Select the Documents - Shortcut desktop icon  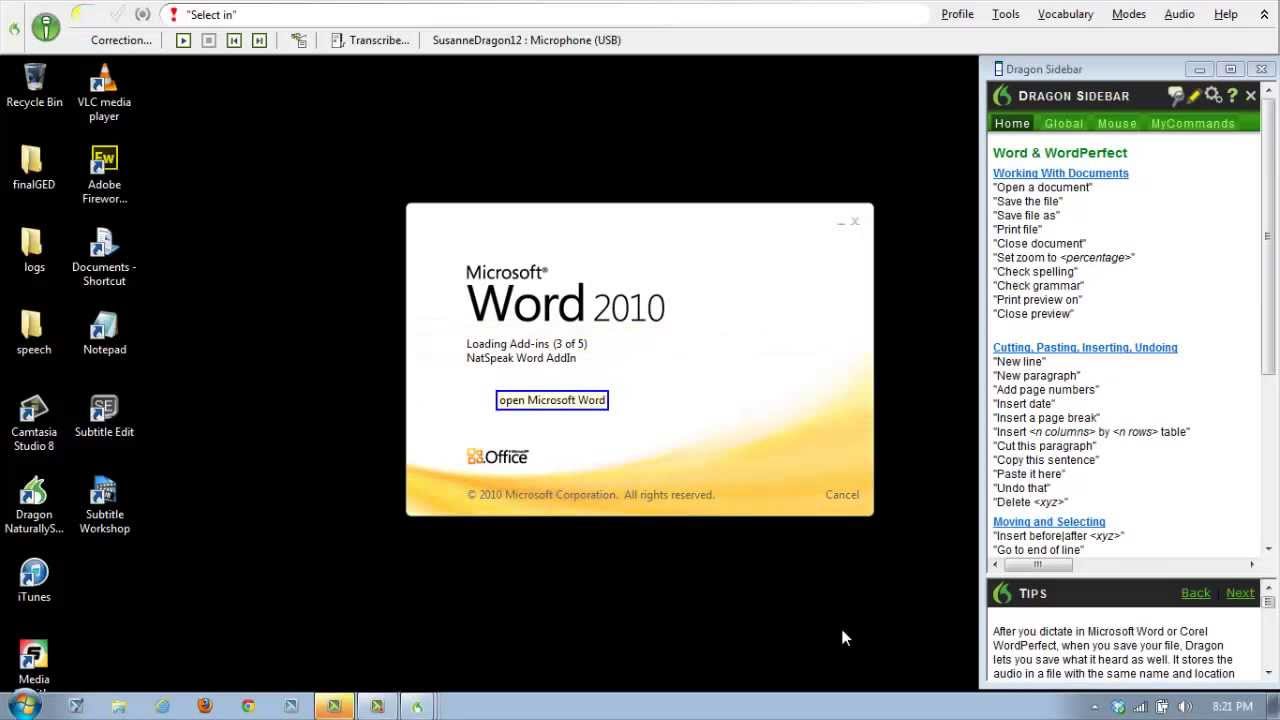pos(104,258)
